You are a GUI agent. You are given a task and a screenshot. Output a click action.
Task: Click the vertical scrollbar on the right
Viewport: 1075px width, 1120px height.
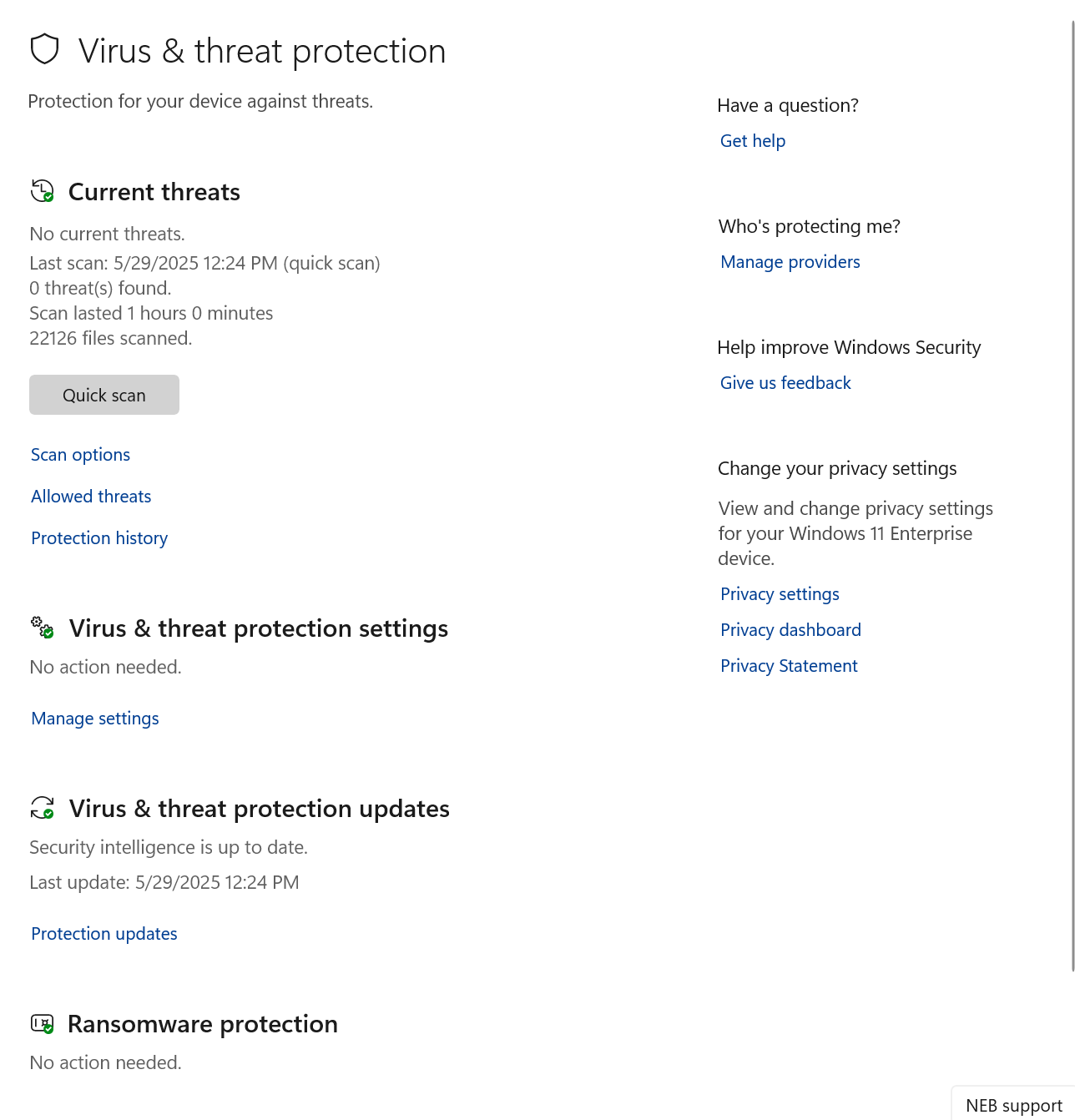click(x=1072, y=501)
